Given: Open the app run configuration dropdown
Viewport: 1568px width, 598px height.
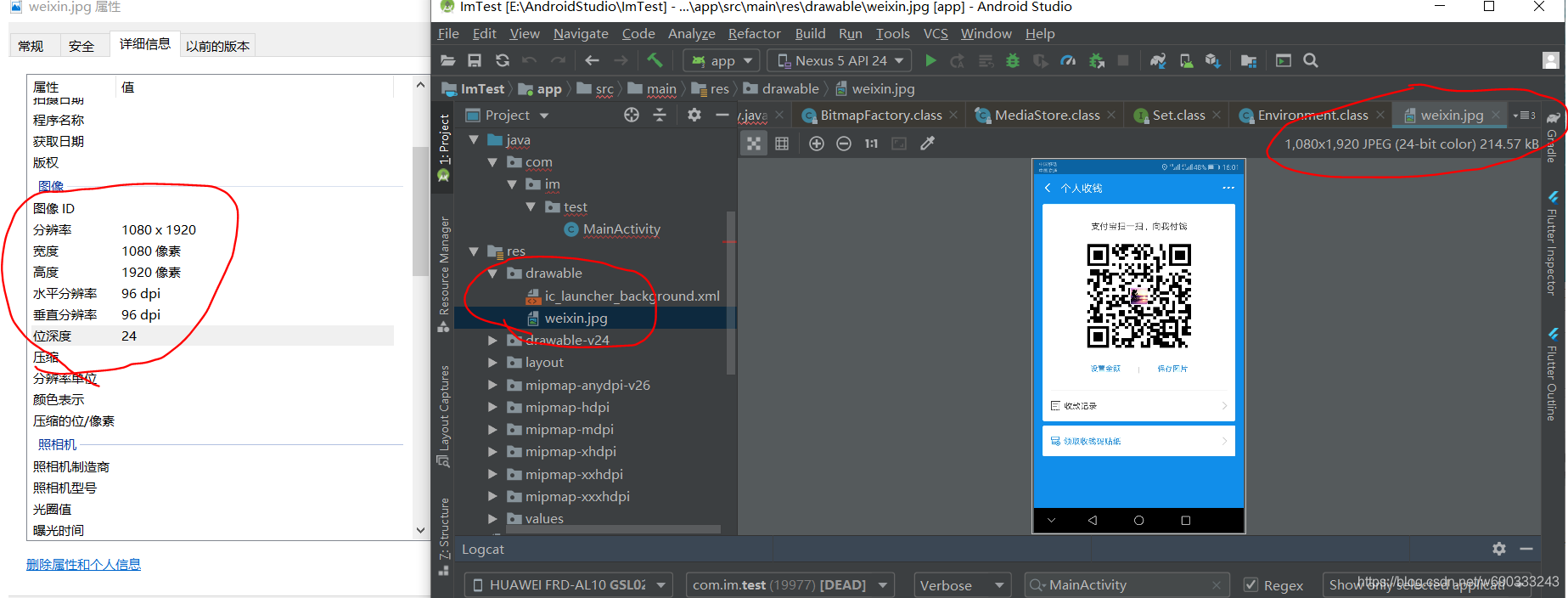Looking at the screenshot, I should coord(722,60).
